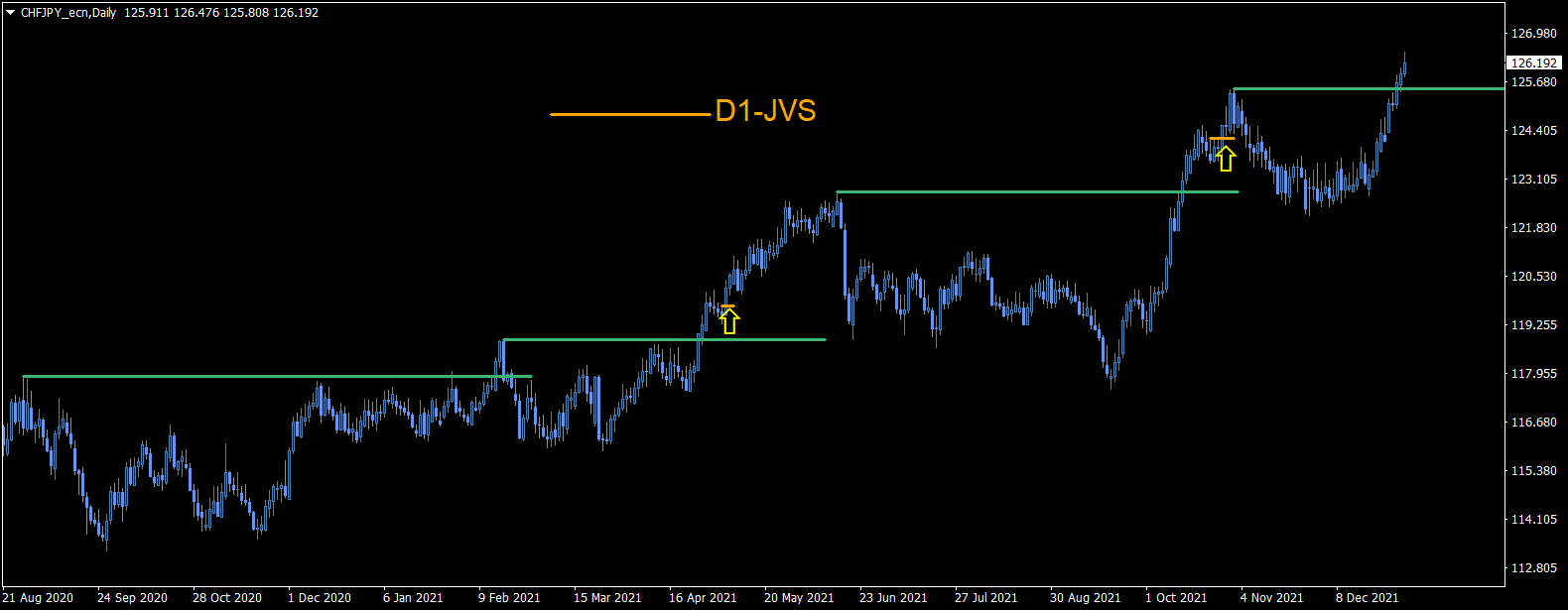Click the 1 Oct 2021 date label
Viewport: 1568px width, 610px height.
click(1176, 598)
